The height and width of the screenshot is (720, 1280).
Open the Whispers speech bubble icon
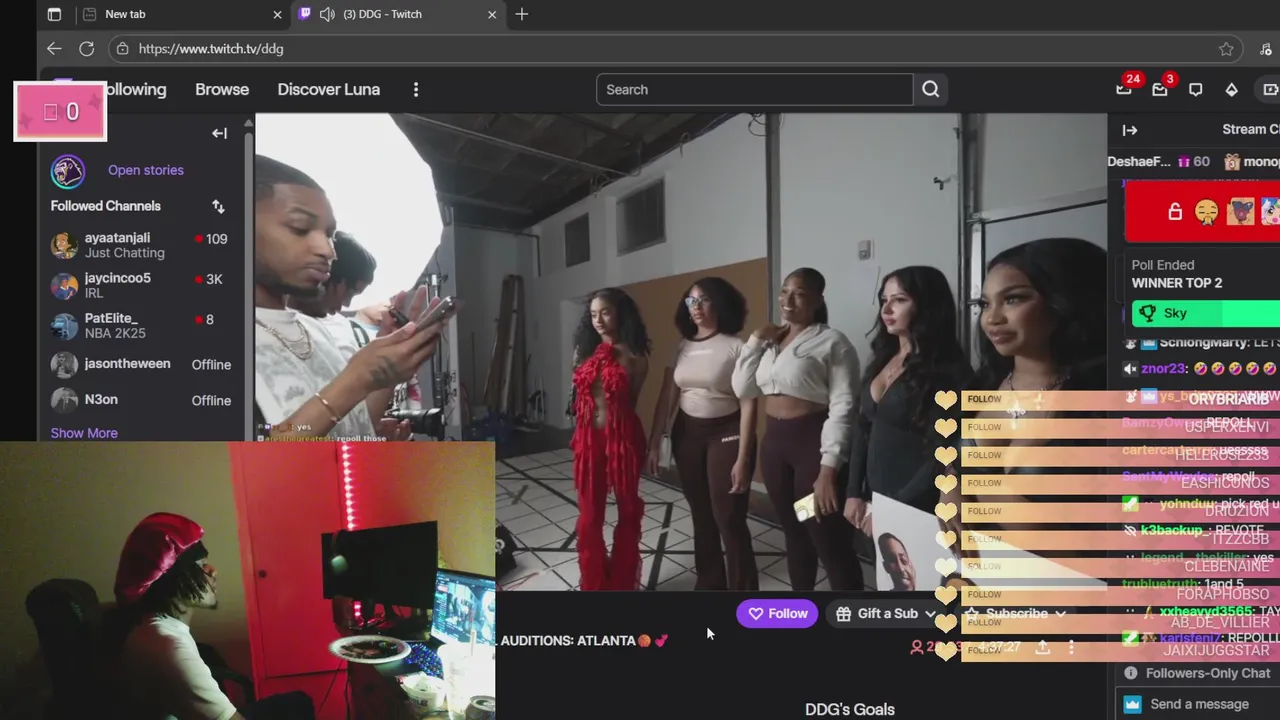tap(1195, 89)
